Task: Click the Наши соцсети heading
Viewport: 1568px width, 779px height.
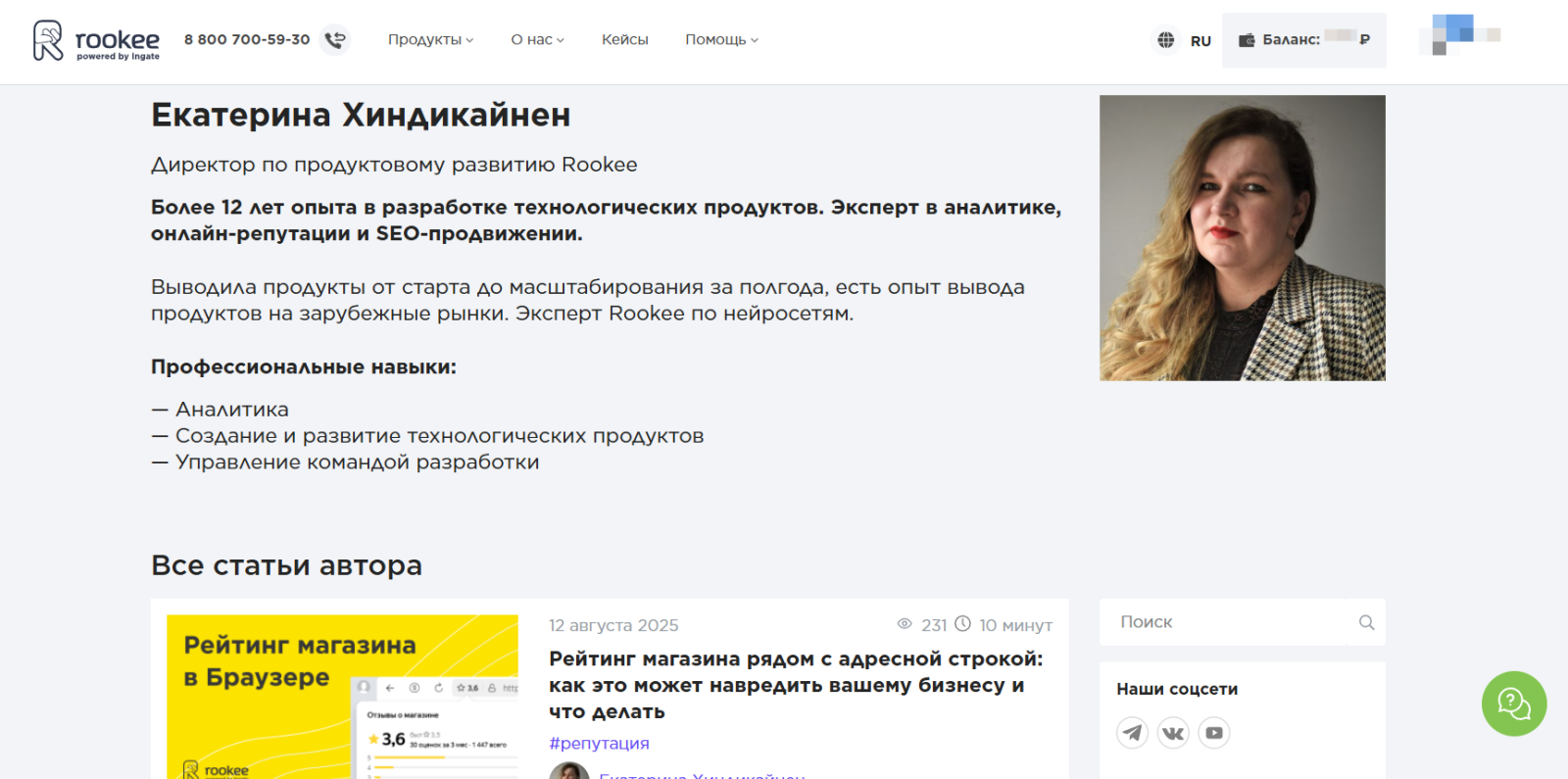Action: [1177, 689]
